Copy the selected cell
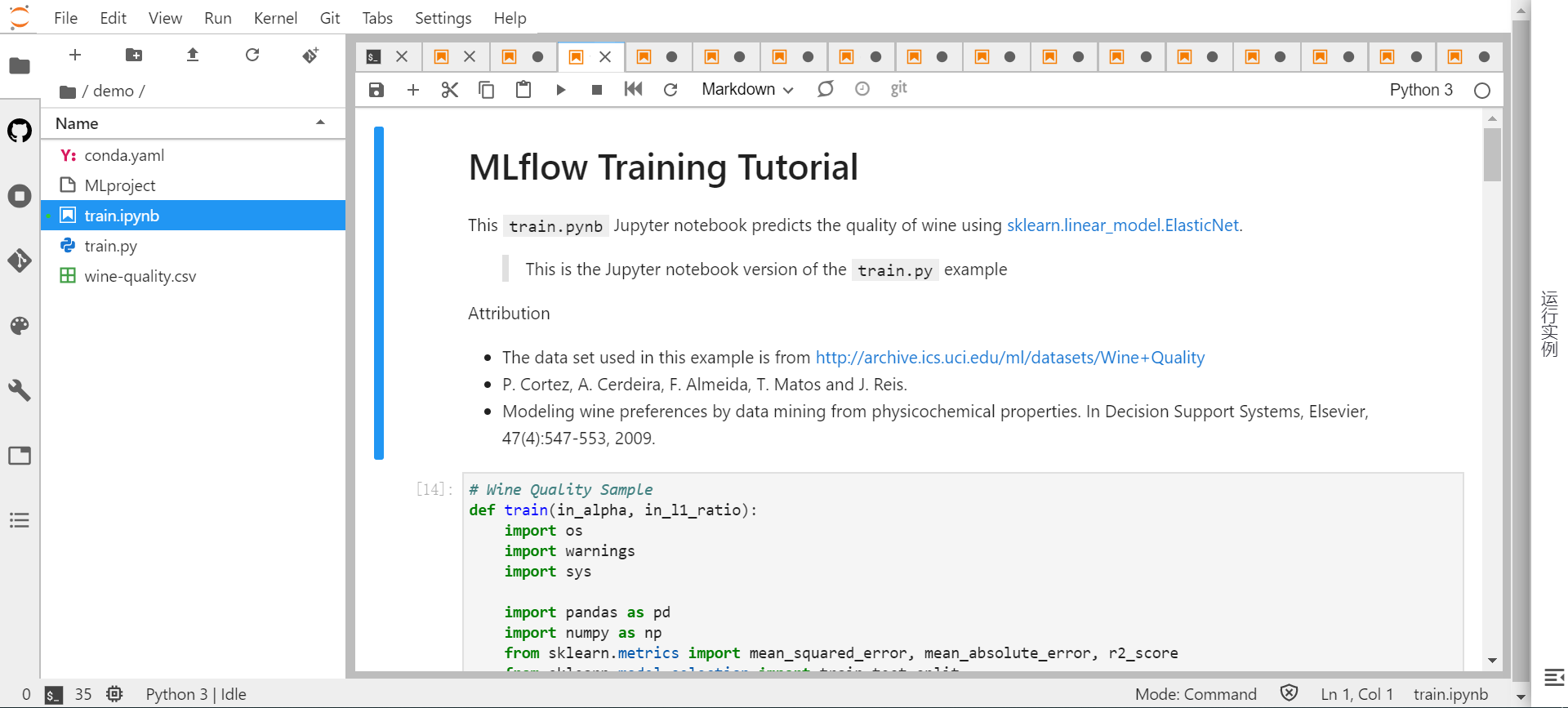1568x708 pixels. (487, 90)
